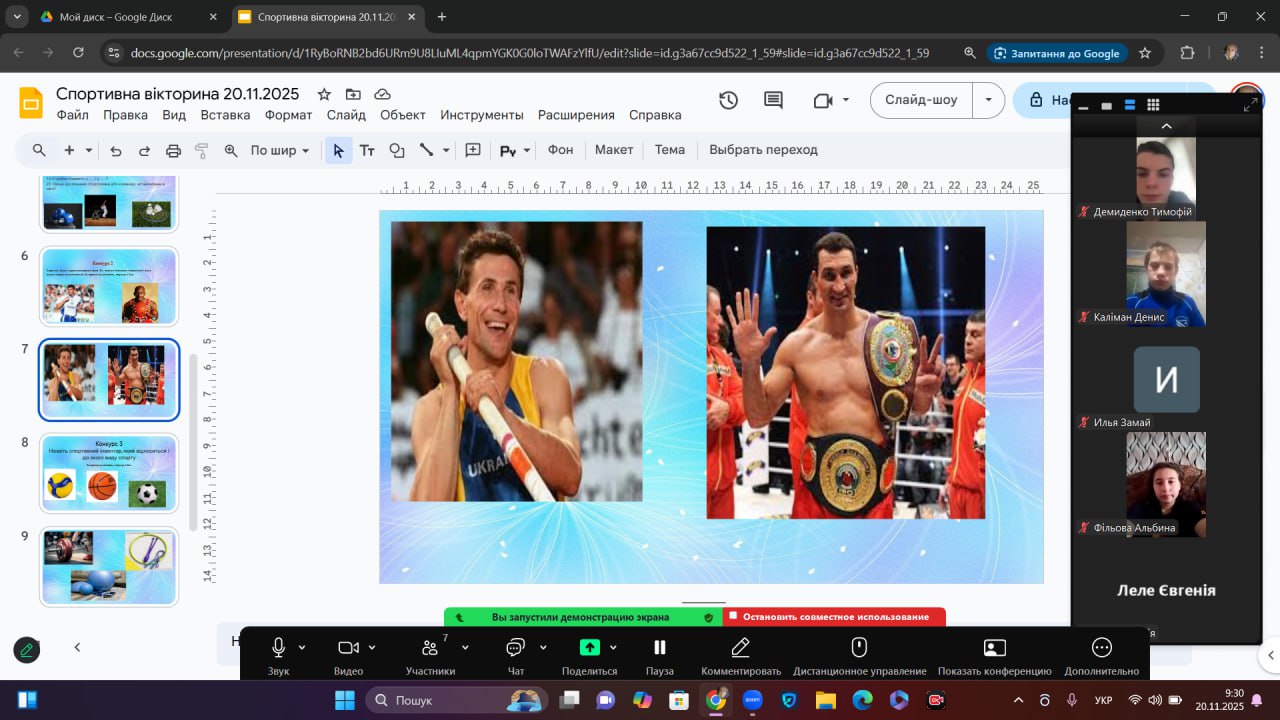This screenshot has width=1280, height=720.
Task: Expand the Slideshow dropdown arrow
Action: 988,100
